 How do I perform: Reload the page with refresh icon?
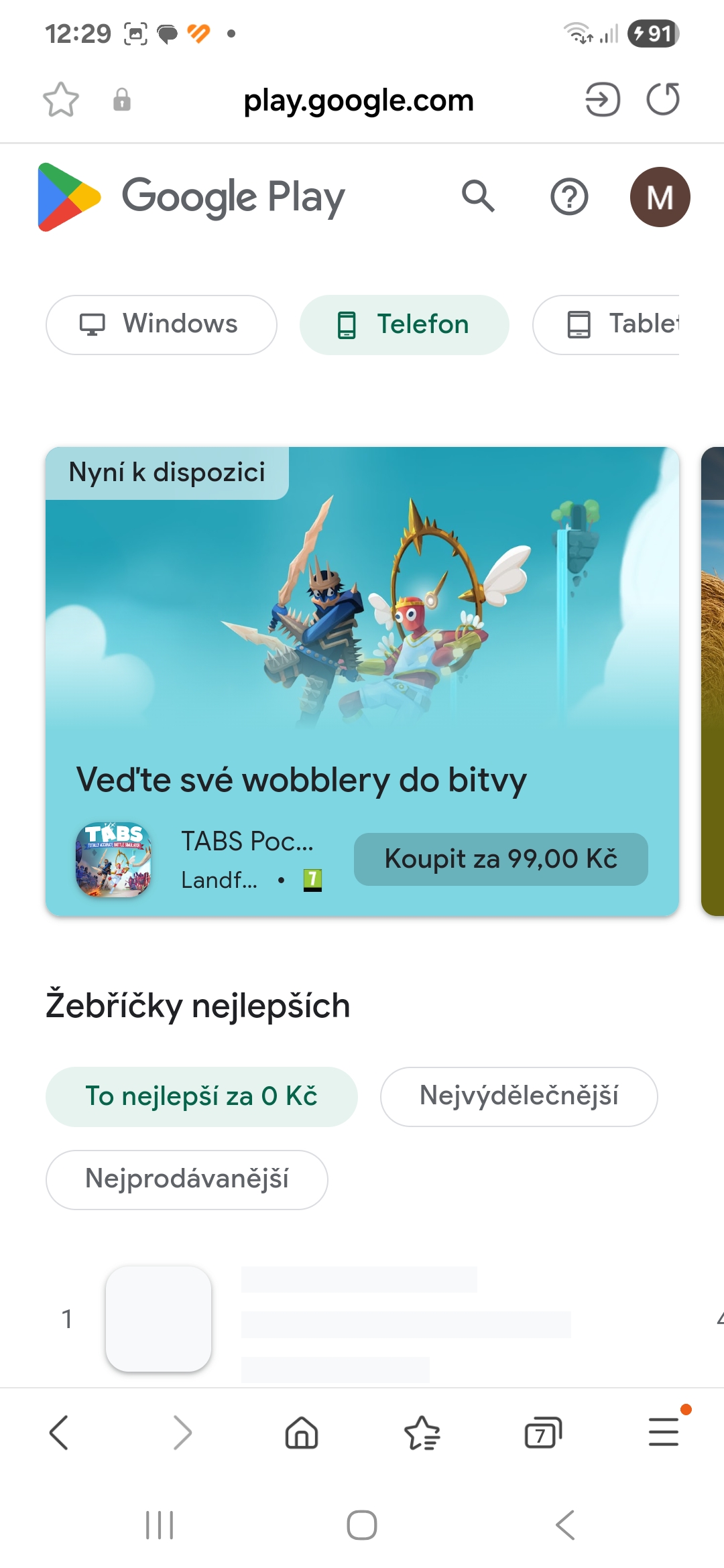coord(663,100)
